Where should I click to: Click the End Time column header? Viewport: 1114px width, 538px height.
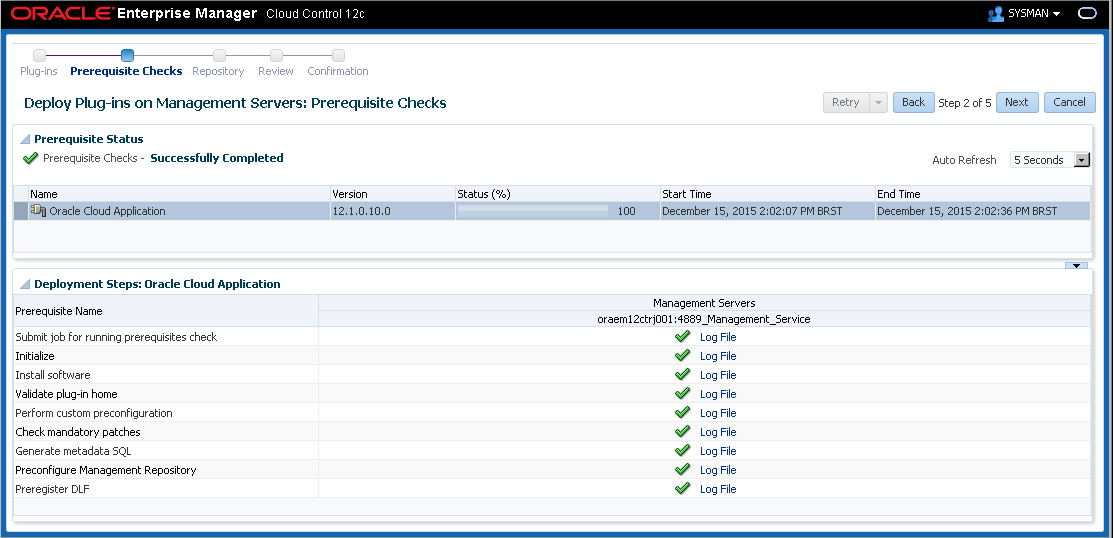click(x=983, y=194)
